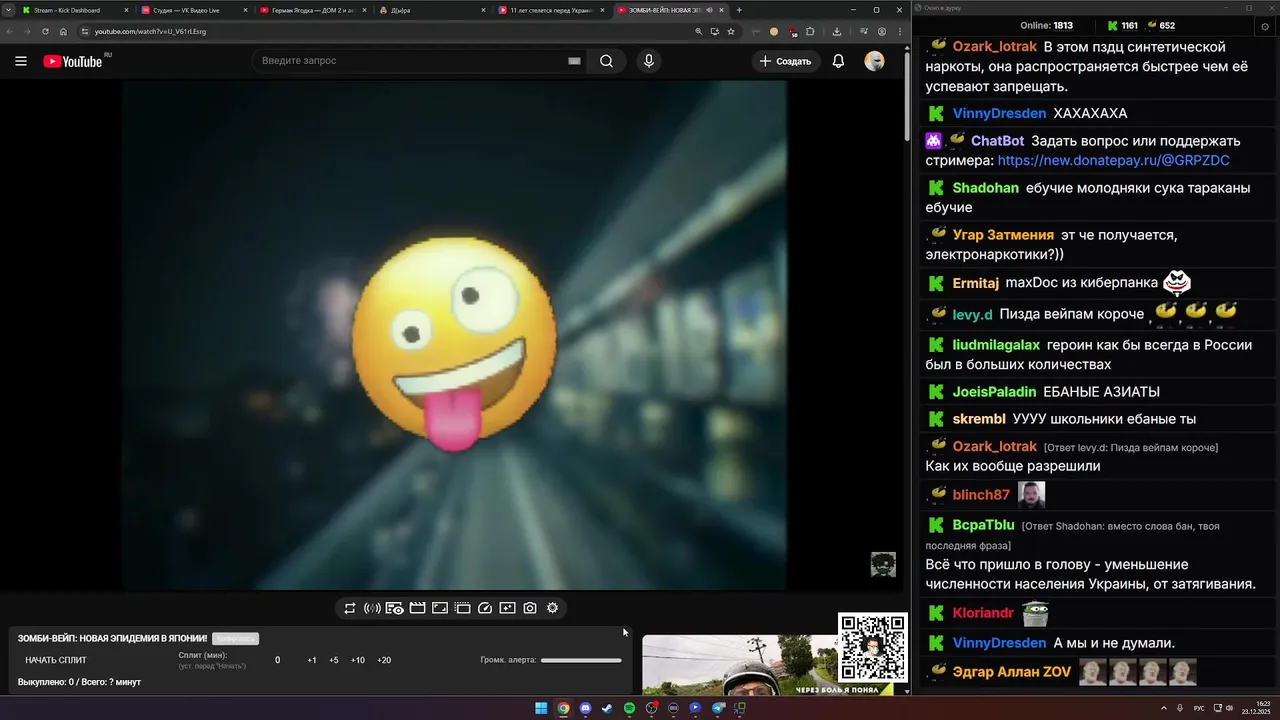1280x720 pixels.
Task: Click username JoeisPaladin in chat
Action: point(994,392)
